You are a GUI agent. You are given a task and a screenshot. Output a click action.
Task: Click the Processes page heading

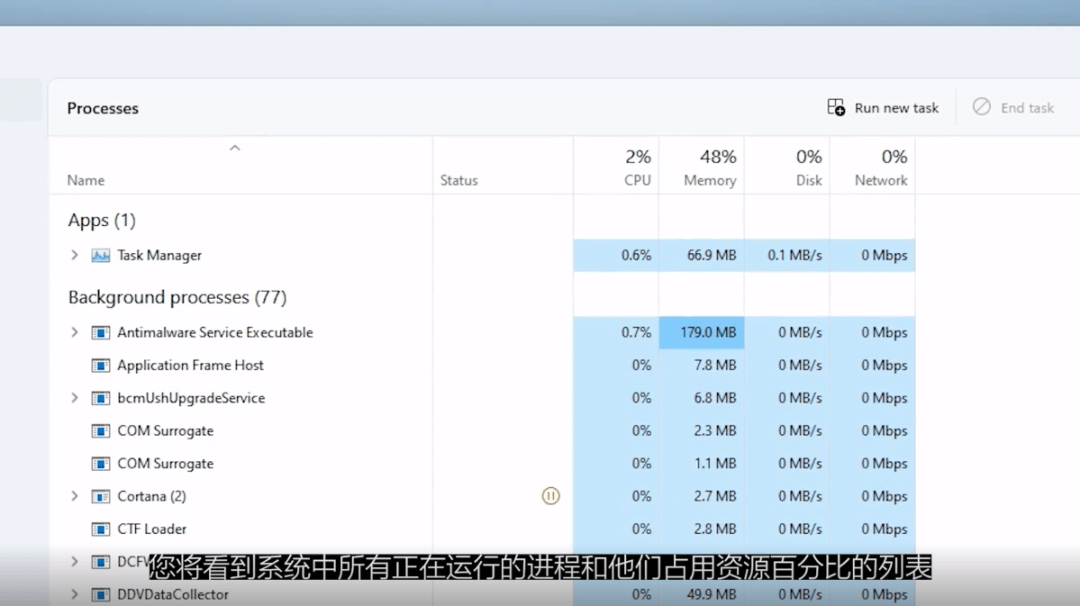[103, 108]
